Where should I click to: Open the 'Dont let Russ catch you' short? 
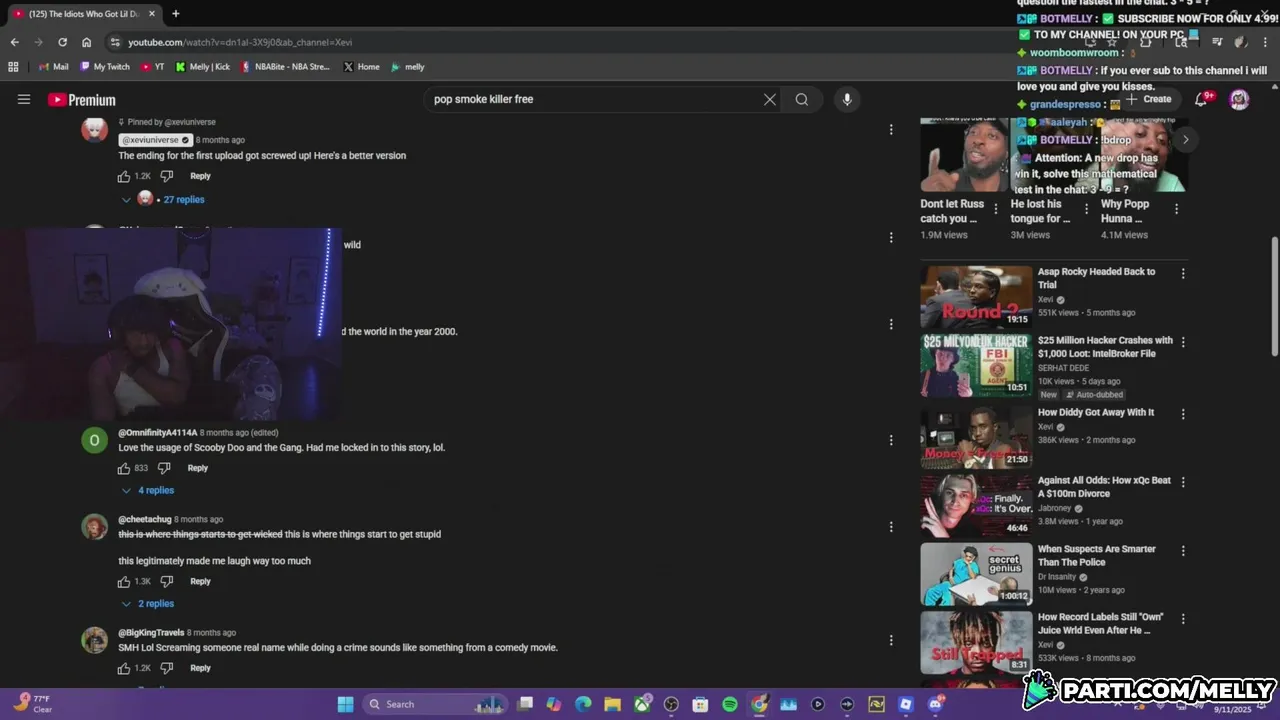pos(965,155)
